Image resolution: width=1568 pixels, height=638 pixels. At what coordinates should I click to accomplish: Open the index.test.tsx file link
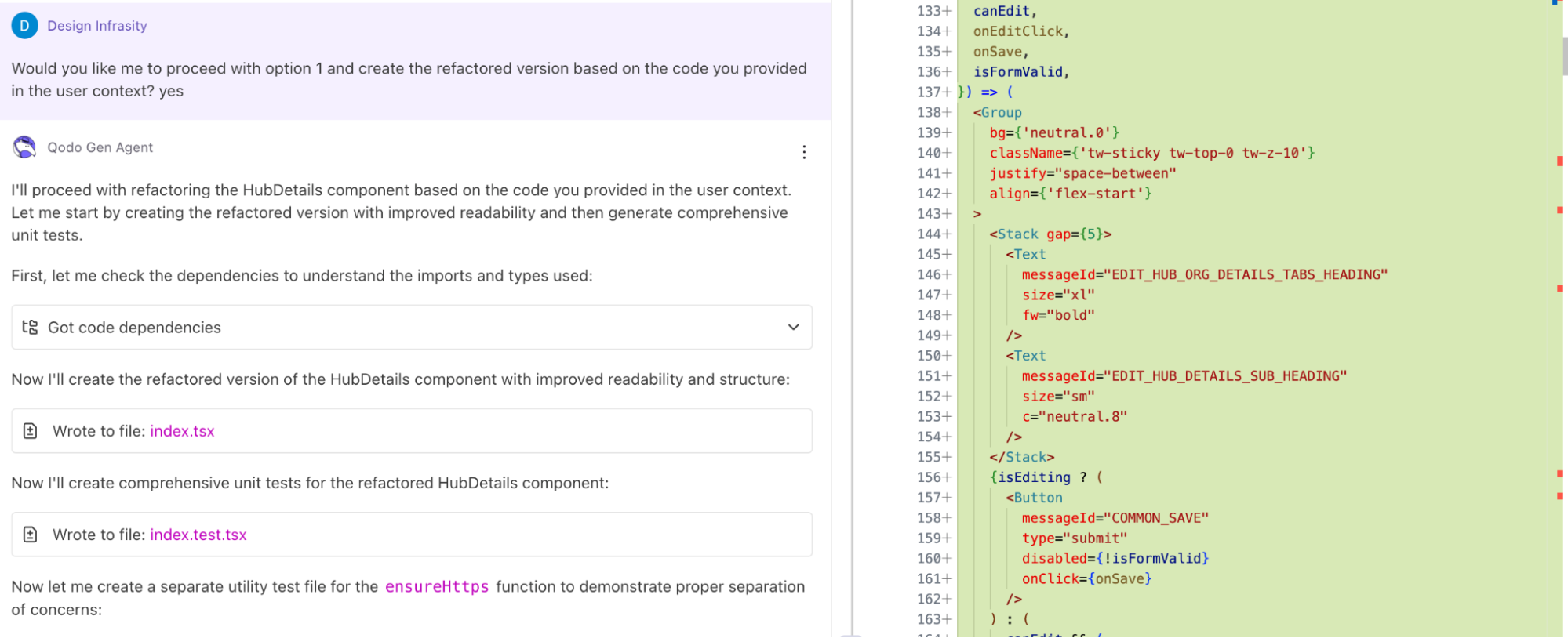pos(198,535)
